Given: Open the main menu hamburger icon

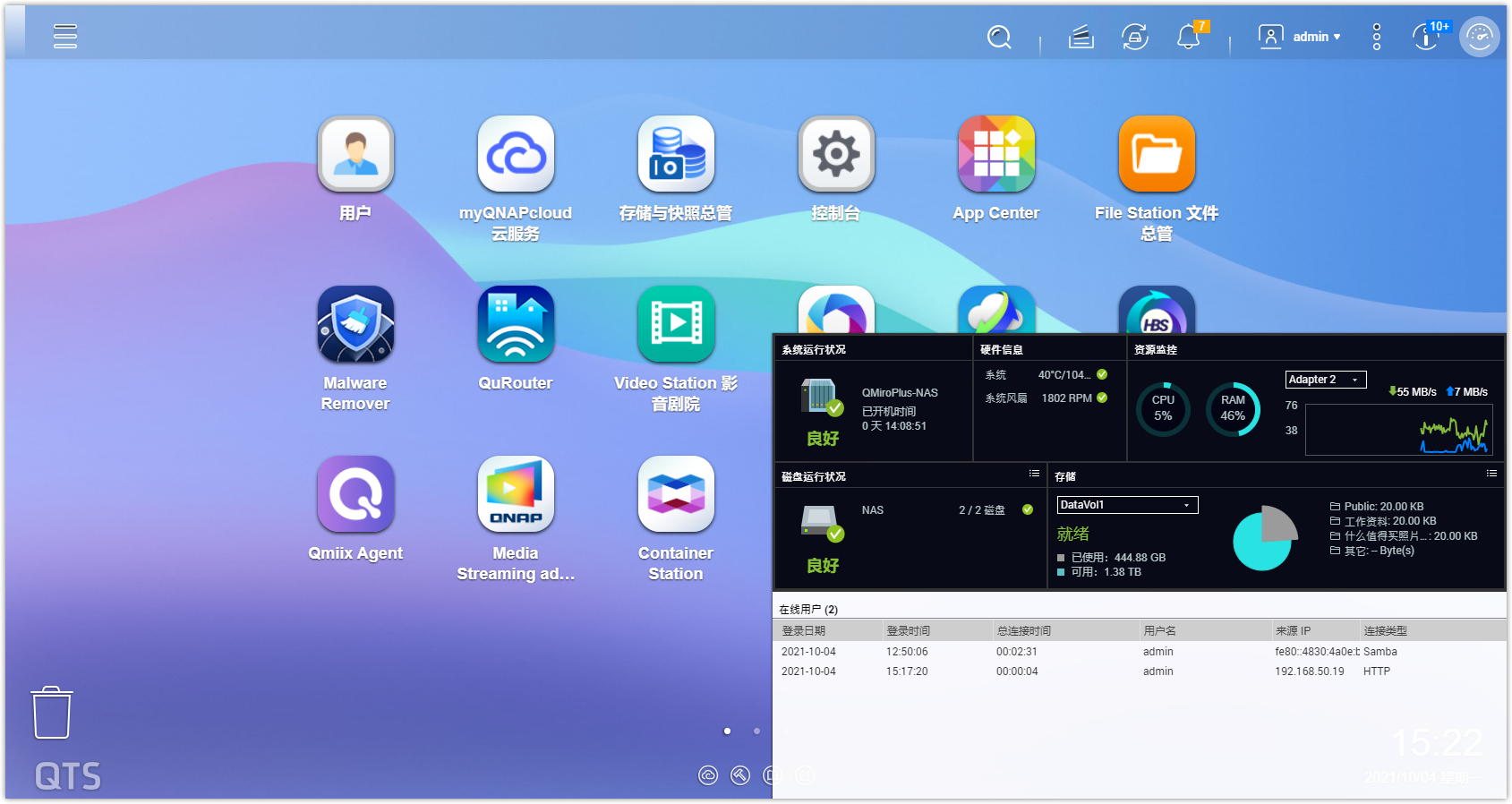Looking at the screenshot, I should [65, 36].
